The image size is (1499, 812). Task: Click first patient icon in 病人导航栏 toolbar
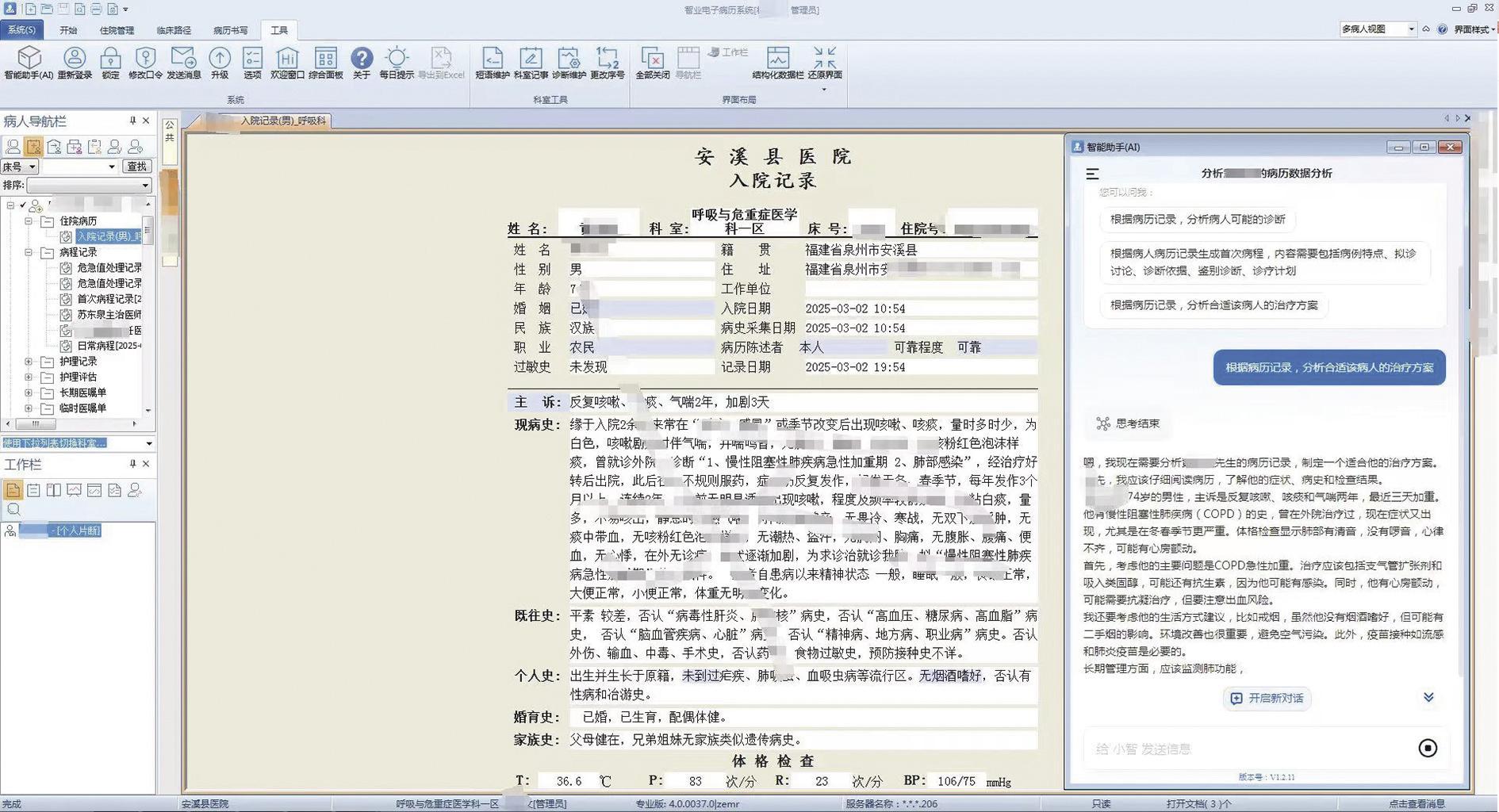coord(13,147)
